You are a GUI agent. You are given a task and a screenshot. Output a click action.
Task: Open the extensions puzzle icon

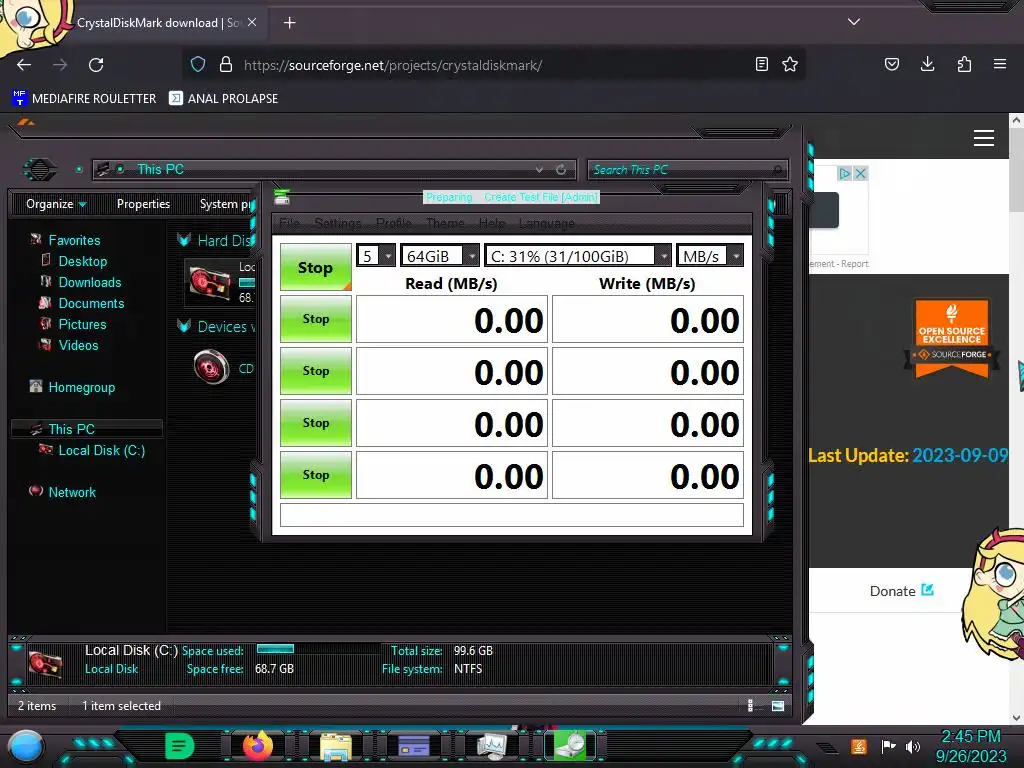coord(964,64)
